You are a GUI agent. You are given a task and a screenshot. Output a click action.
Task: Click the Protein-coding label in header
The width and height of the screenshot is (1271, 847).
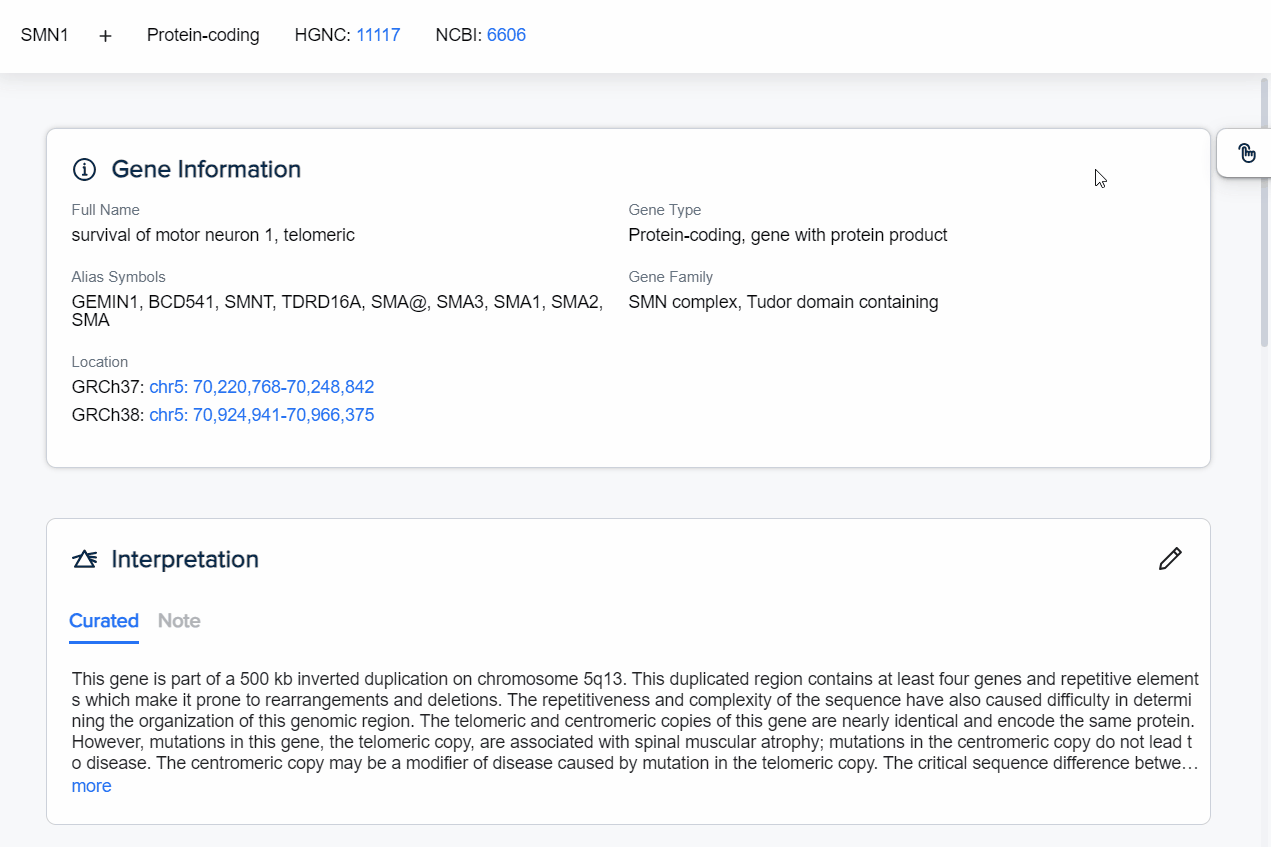coord(203,35)
